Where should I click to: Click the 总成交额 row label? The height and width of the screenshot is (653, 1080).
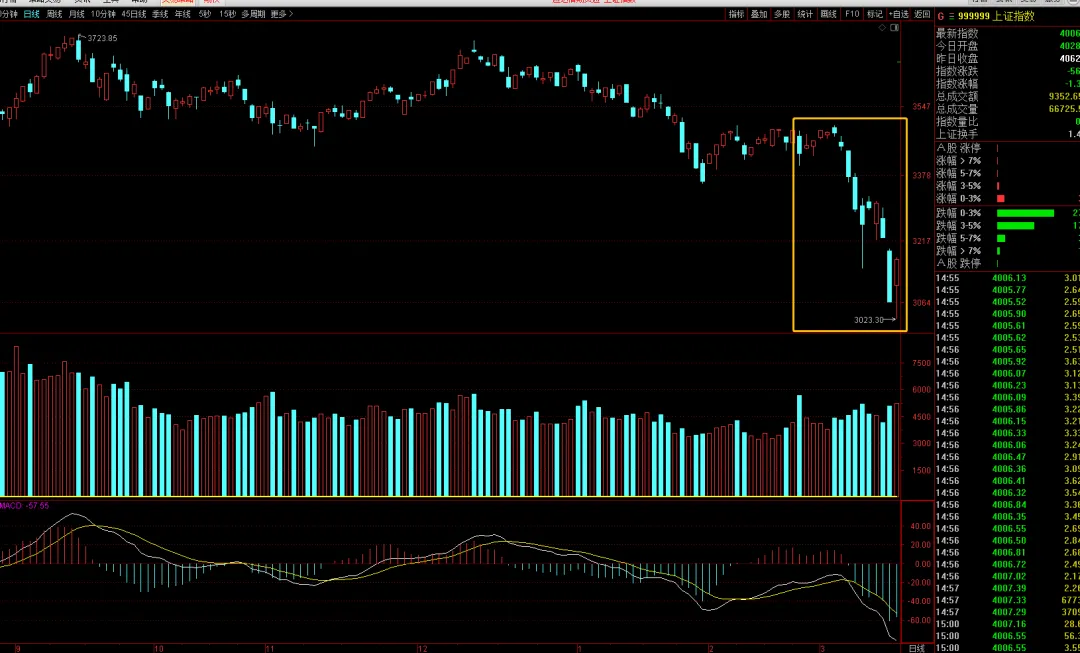[957, 96]
